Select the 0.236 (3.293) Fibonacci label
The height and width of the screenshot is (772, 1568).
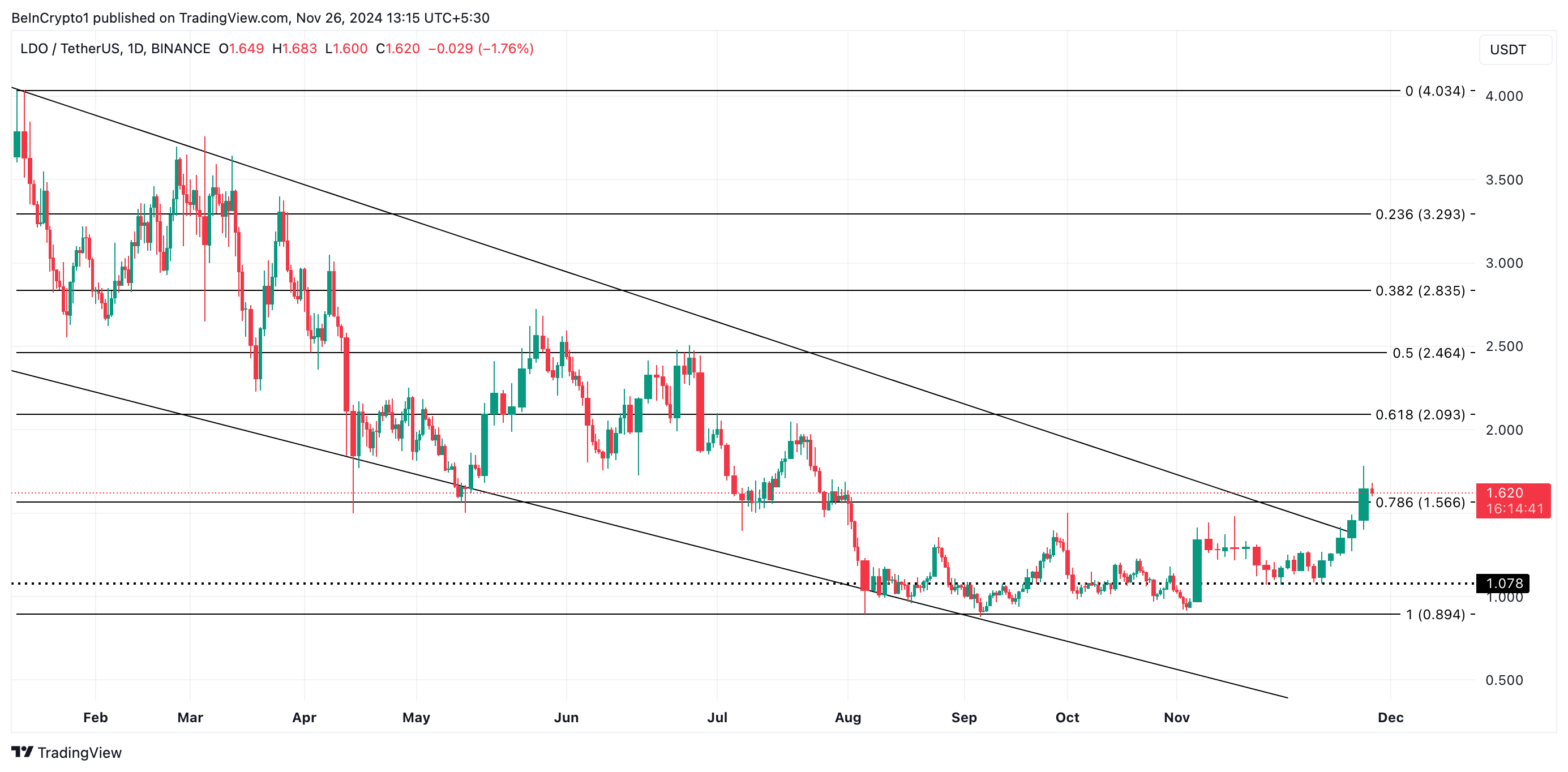pos(1420,215)
